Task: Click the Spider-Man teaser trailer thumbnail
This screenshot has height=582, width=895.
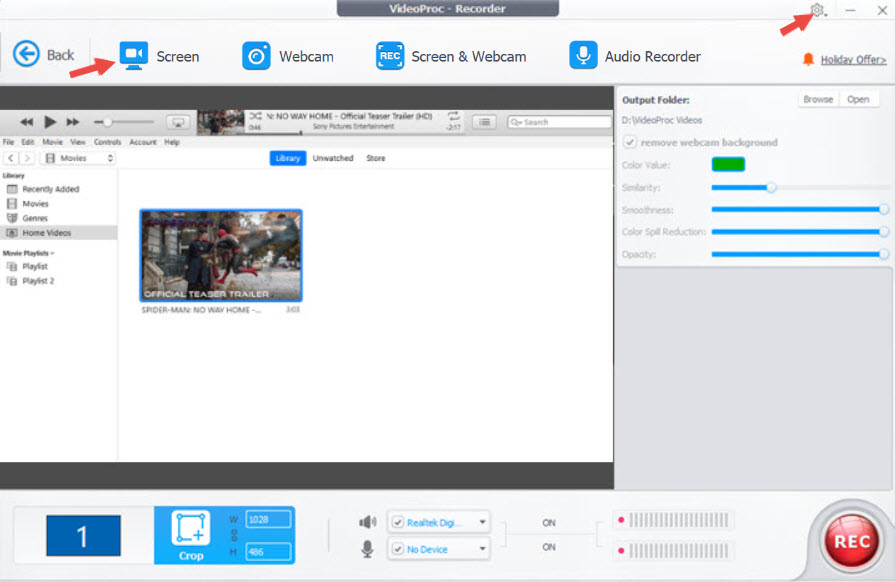Action: pos(221,255)
